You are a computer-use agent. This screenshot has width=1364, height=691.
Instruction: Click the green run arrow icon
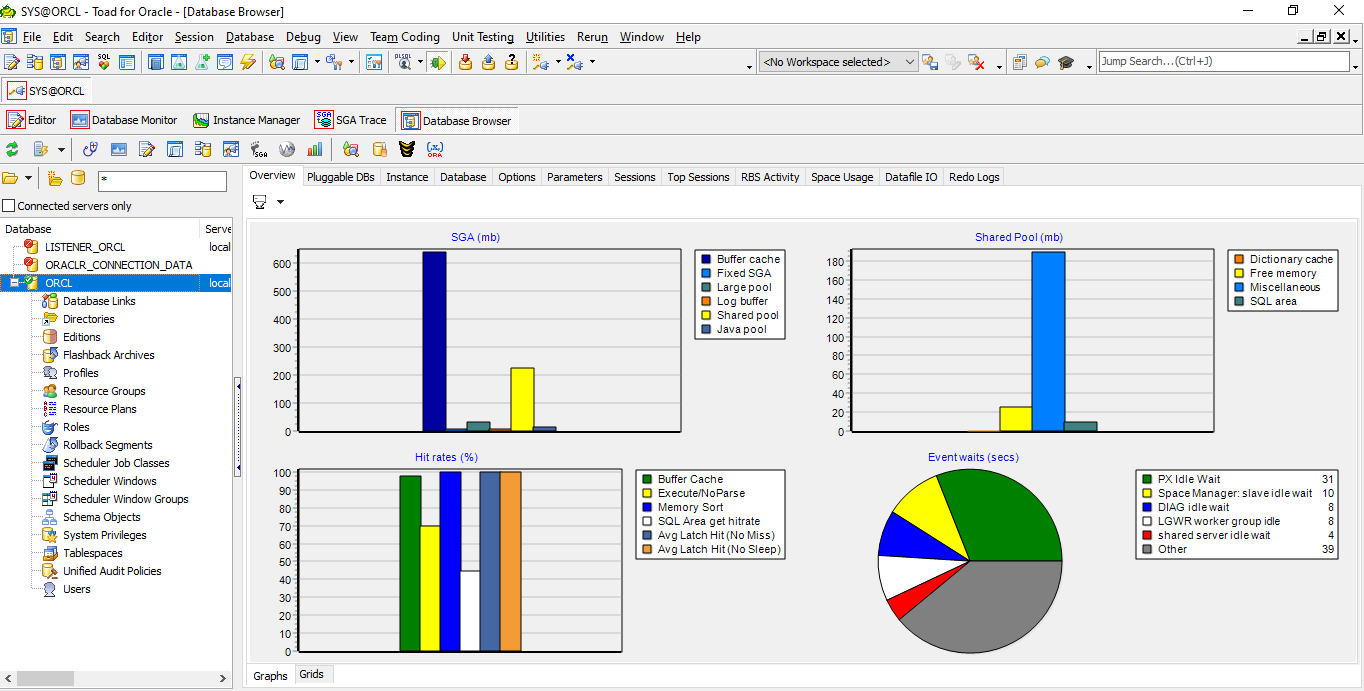point(438,62)
